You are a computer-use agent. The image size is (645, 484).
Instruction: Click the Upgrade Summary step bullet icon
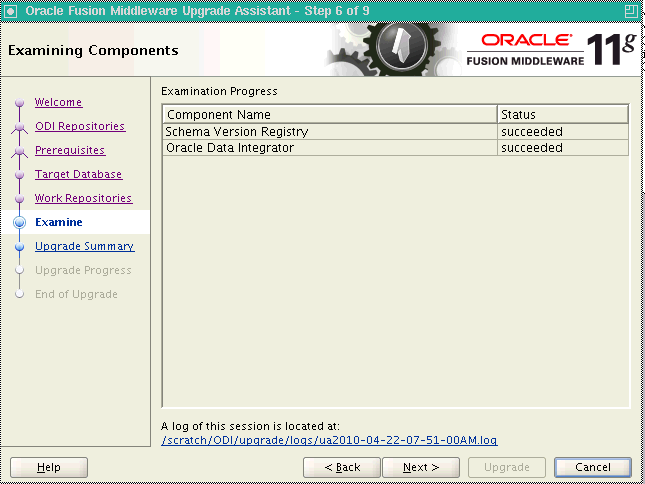(20, 247)
